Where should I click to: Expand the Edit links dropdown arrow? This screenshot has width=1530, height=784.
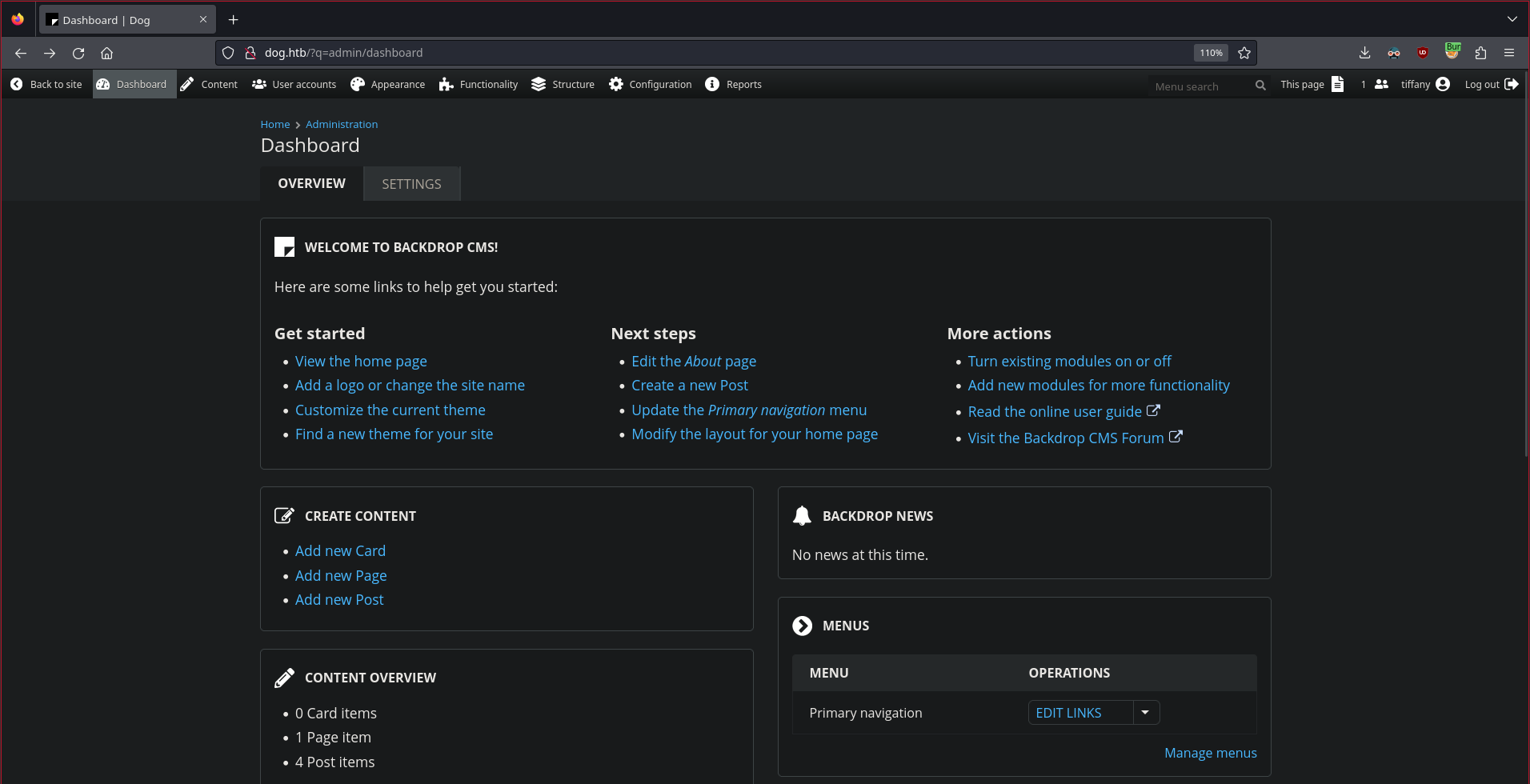pos(1146,713)
